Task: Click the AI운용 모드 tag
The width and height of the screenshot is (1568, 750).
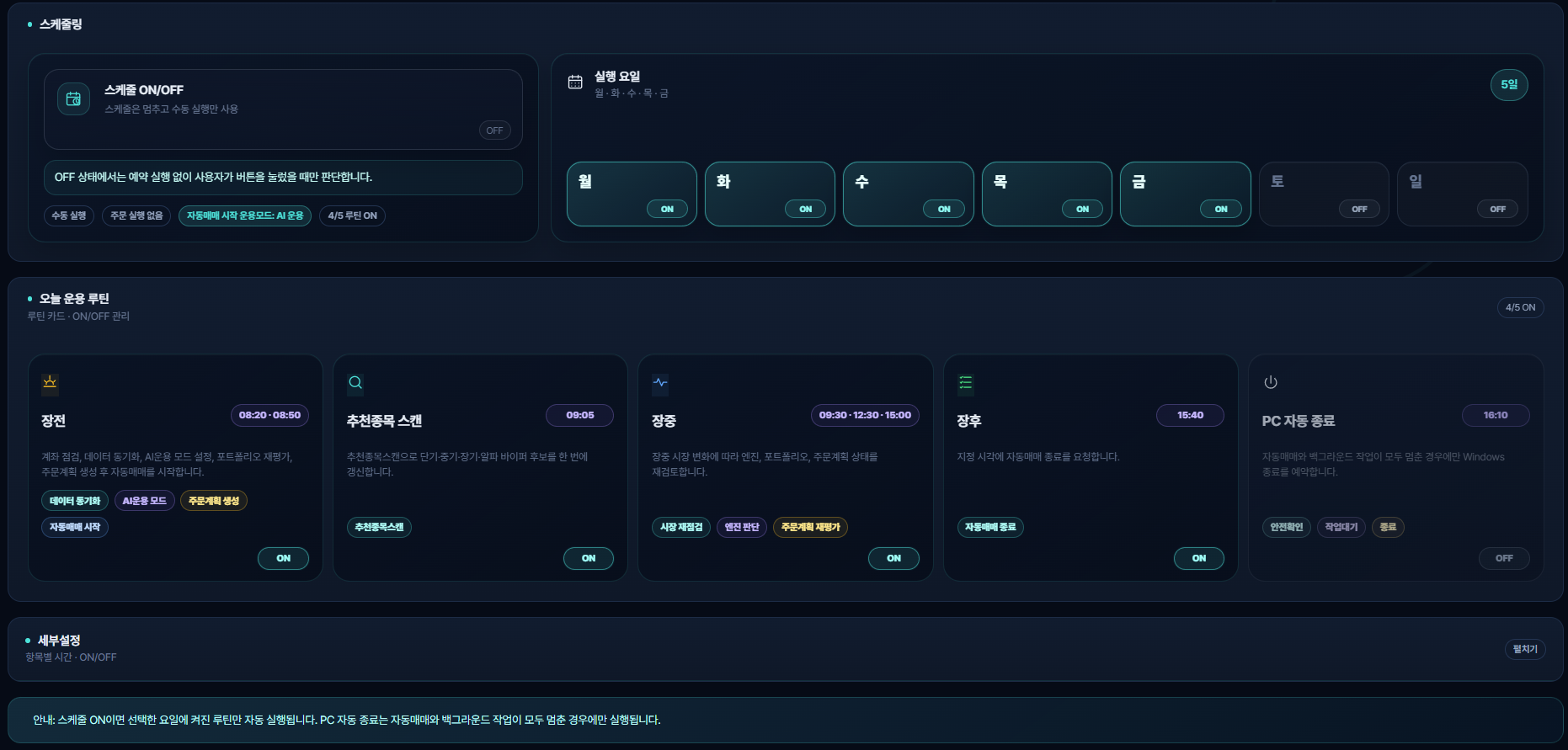Action: pyautogui.click(x=145, y=501)
